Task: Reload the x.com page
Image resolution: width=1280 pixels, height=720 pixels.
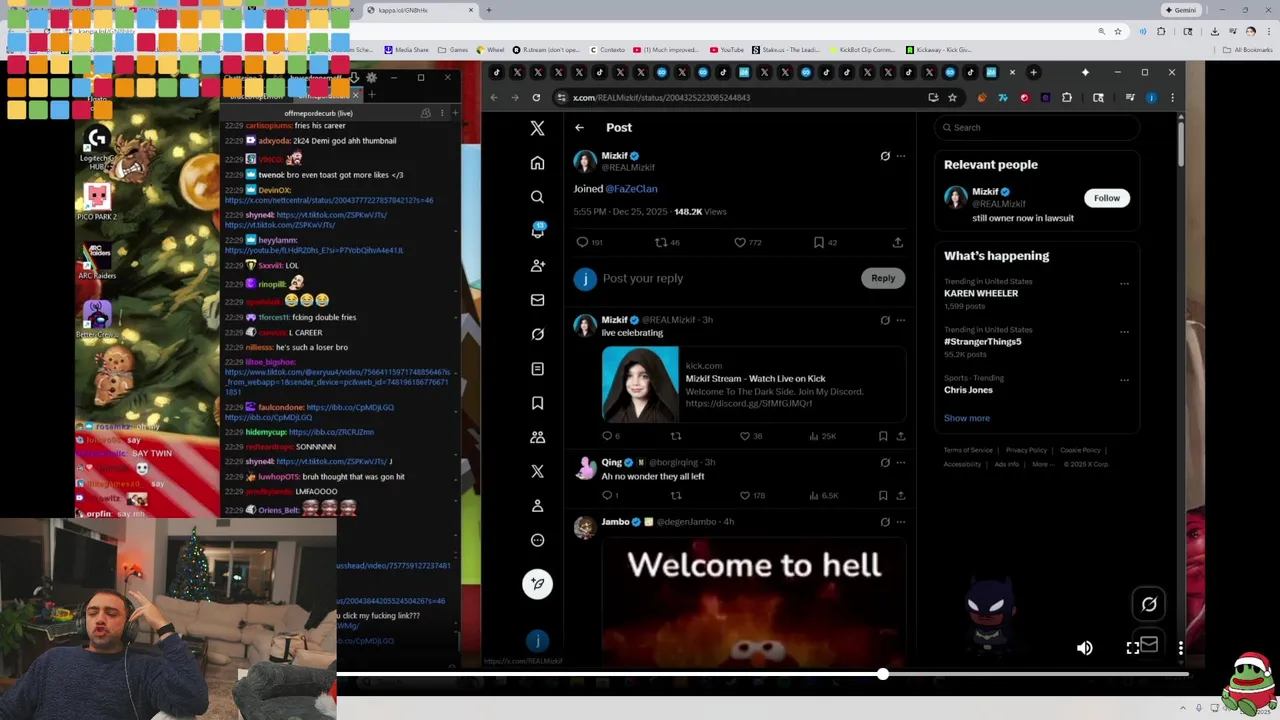Action: [x=536, y=98]
